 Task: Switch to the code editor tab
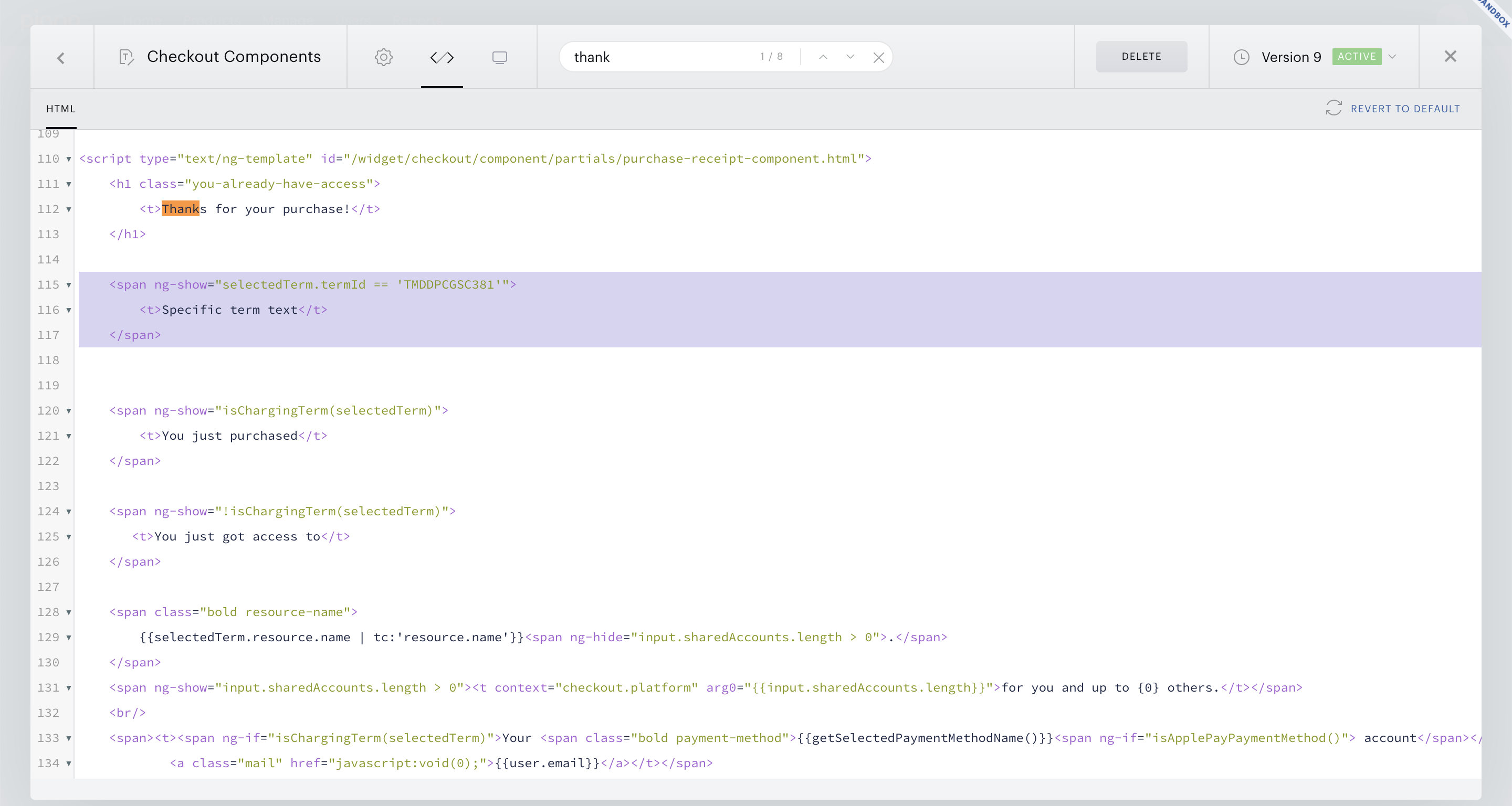point(442,57)
